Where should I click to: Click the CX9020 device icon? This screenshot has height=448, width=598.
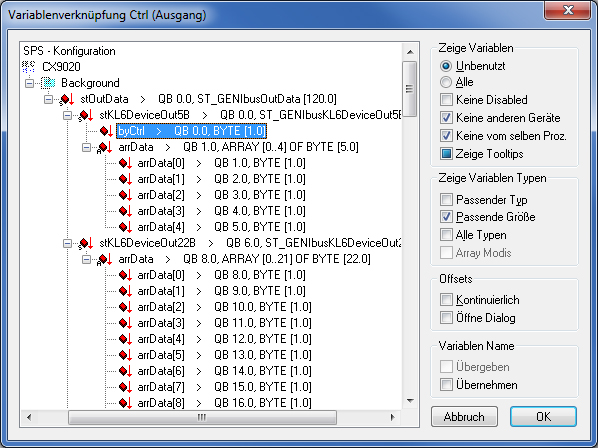[x=28, y=67]
